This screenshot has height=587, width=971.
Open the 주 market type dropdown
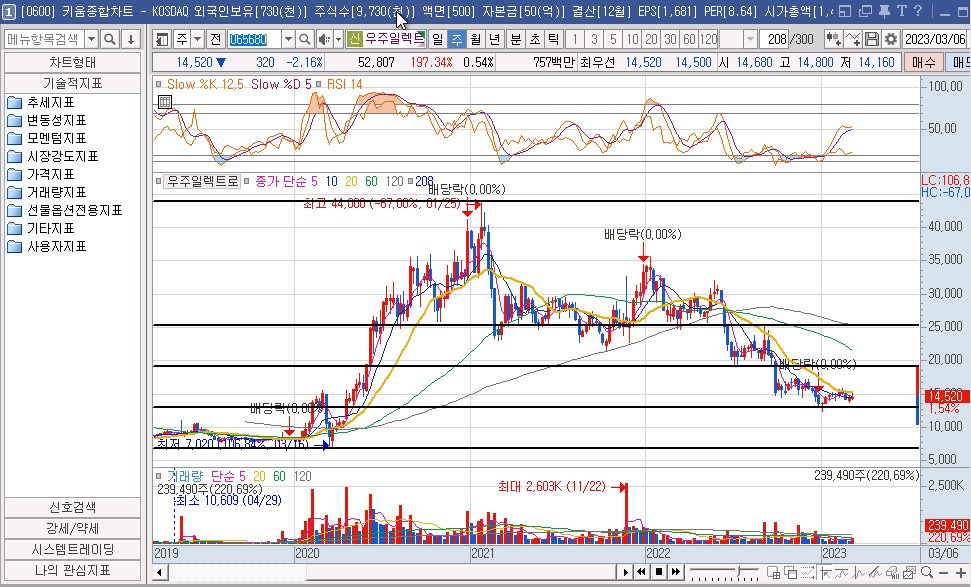pos(198,40)
